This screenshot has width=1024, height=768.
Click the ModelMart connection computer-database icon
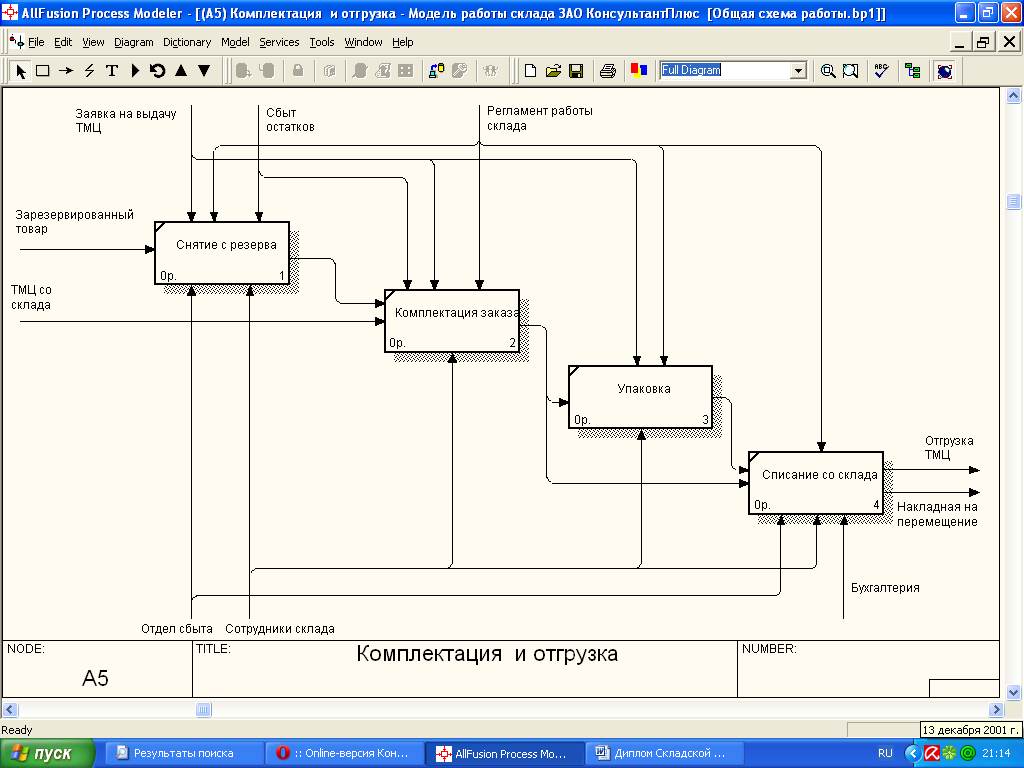[x=436, y=71]
